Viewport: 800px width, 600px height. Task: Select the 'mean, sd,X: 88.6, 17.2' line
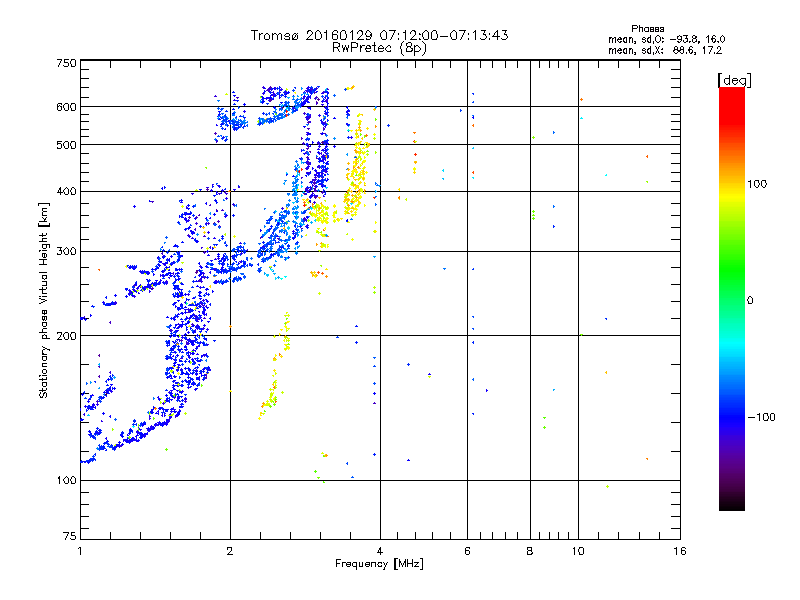pyautogui.click(x=665, y=50)
